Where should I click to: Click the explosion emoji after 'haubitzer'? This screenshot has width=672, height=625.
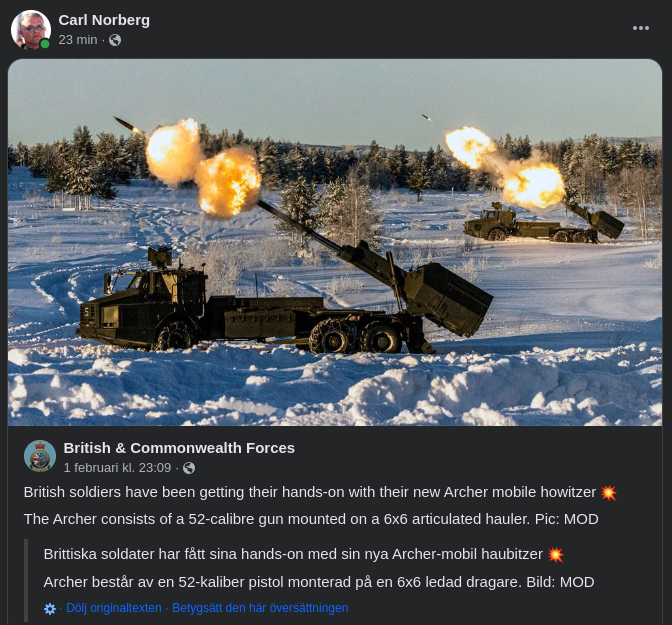(555, 555)
